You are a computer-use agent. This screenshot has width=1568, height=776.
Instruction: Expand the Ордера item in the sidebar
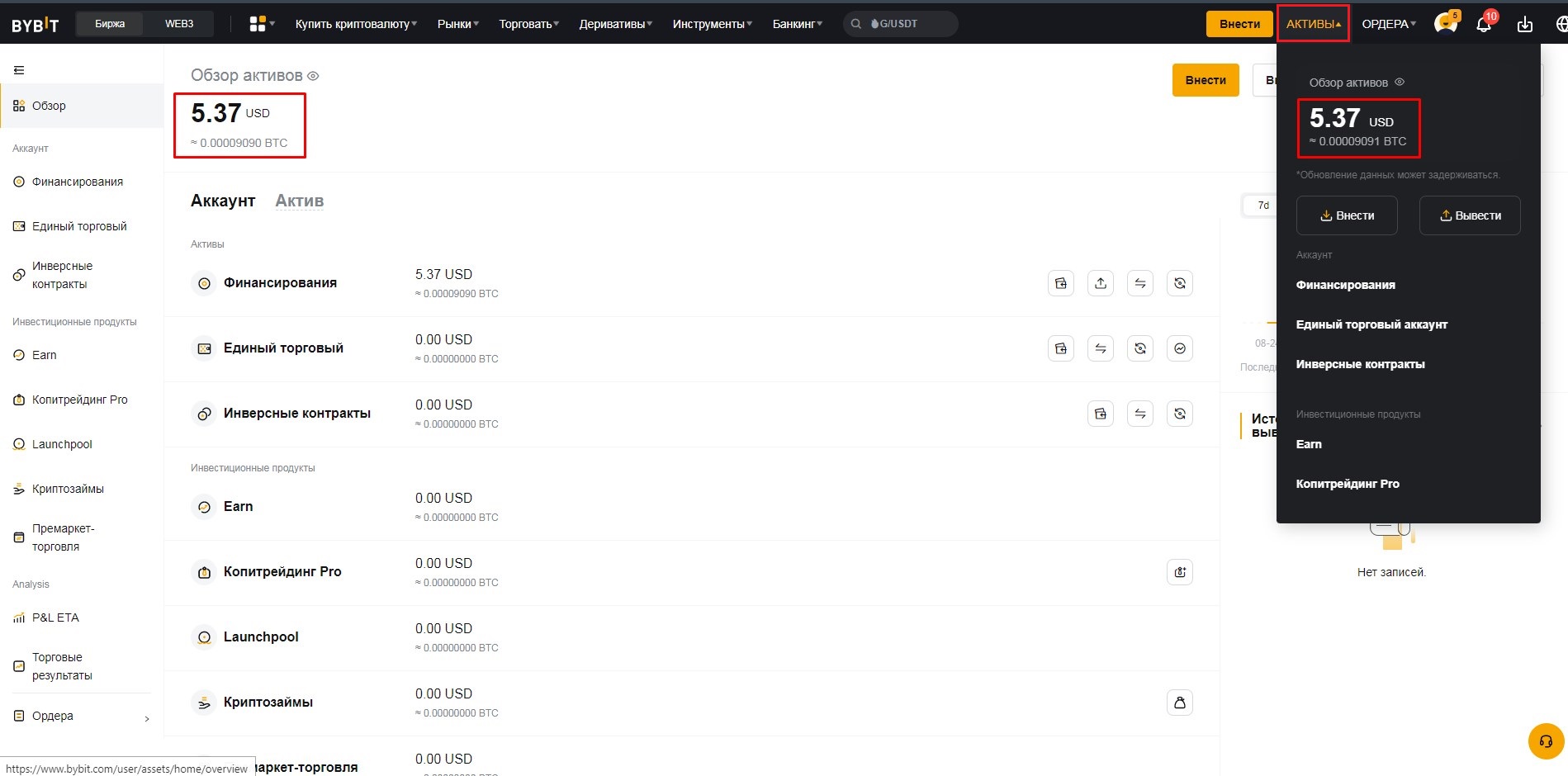click(x=82, y=717)
